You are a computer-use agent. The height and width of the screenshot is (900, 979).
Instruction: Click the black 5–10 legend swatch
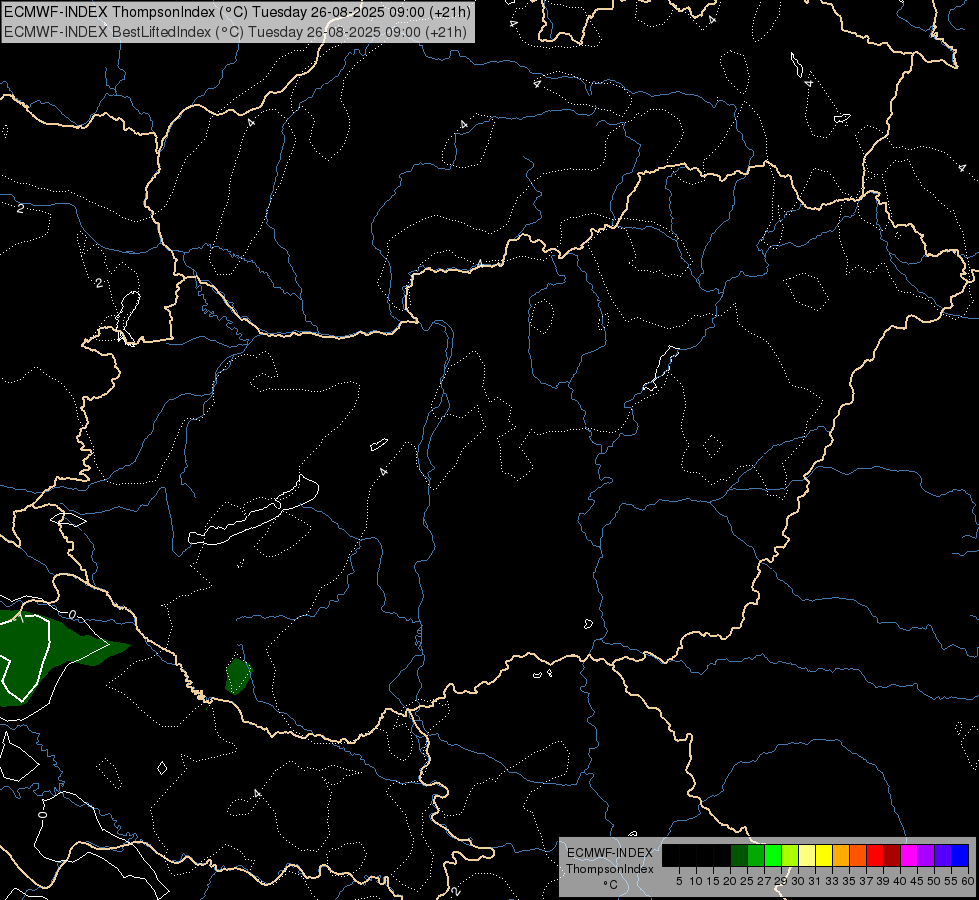[x=687, y=855]
